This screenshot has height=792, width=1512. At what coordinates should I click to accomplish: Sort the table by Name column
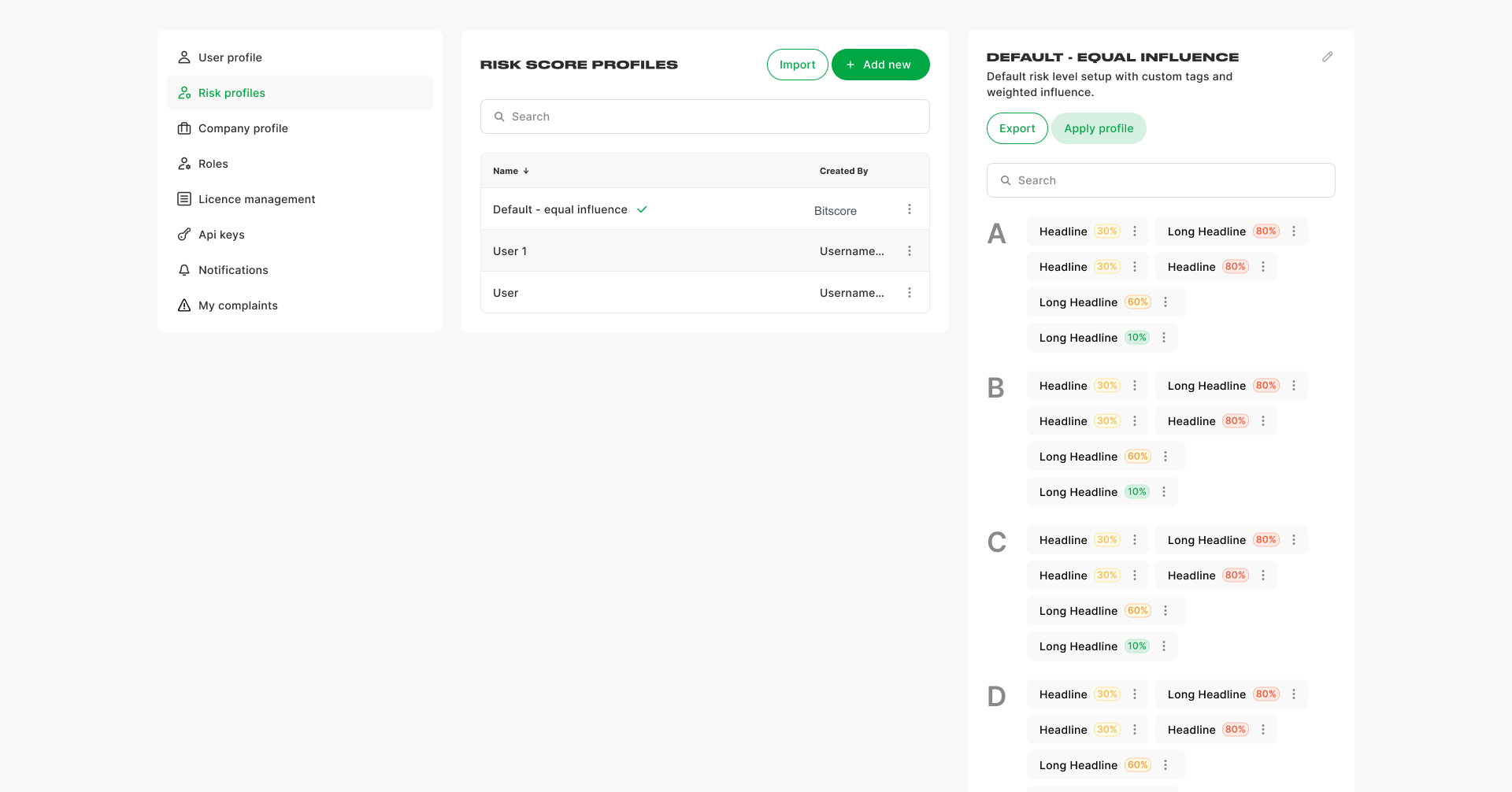click(x=511, y=171)
